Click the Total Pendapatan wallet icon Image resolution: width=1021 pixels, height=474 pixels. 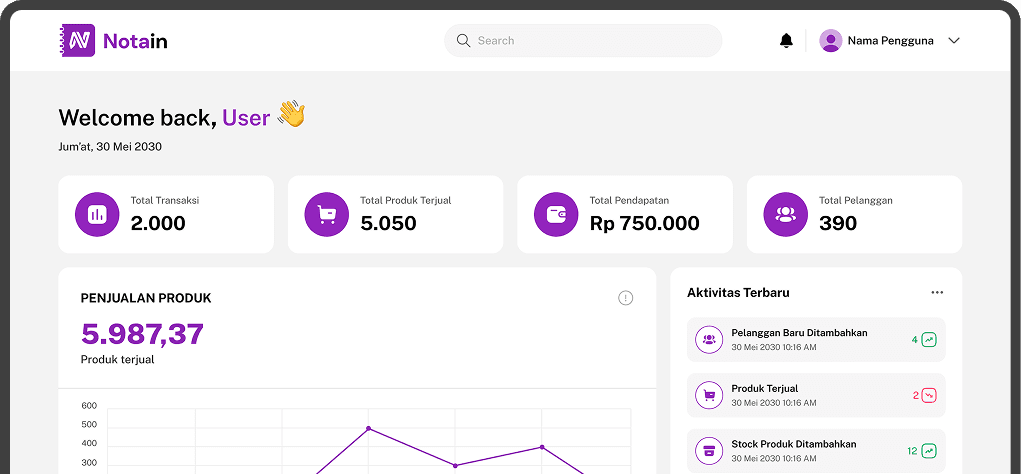coord(556,214)
